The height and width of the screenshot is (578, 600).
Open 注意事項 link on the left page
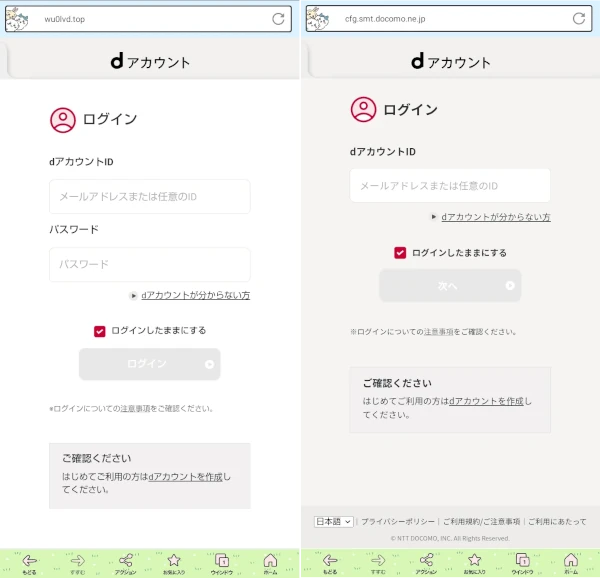(135, 409)
